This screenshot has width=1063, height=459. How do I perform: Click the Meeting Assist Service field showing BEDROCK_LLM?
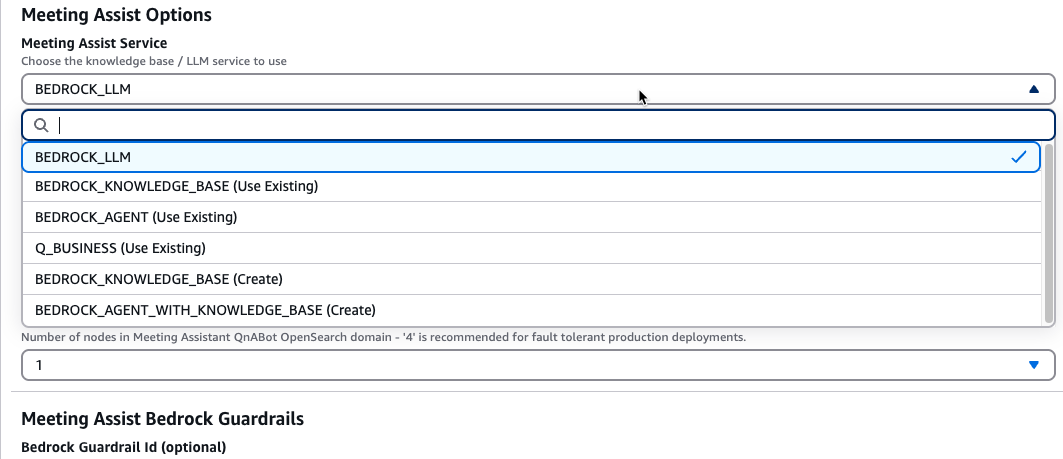pyautogui.click(x=538, y=89)
